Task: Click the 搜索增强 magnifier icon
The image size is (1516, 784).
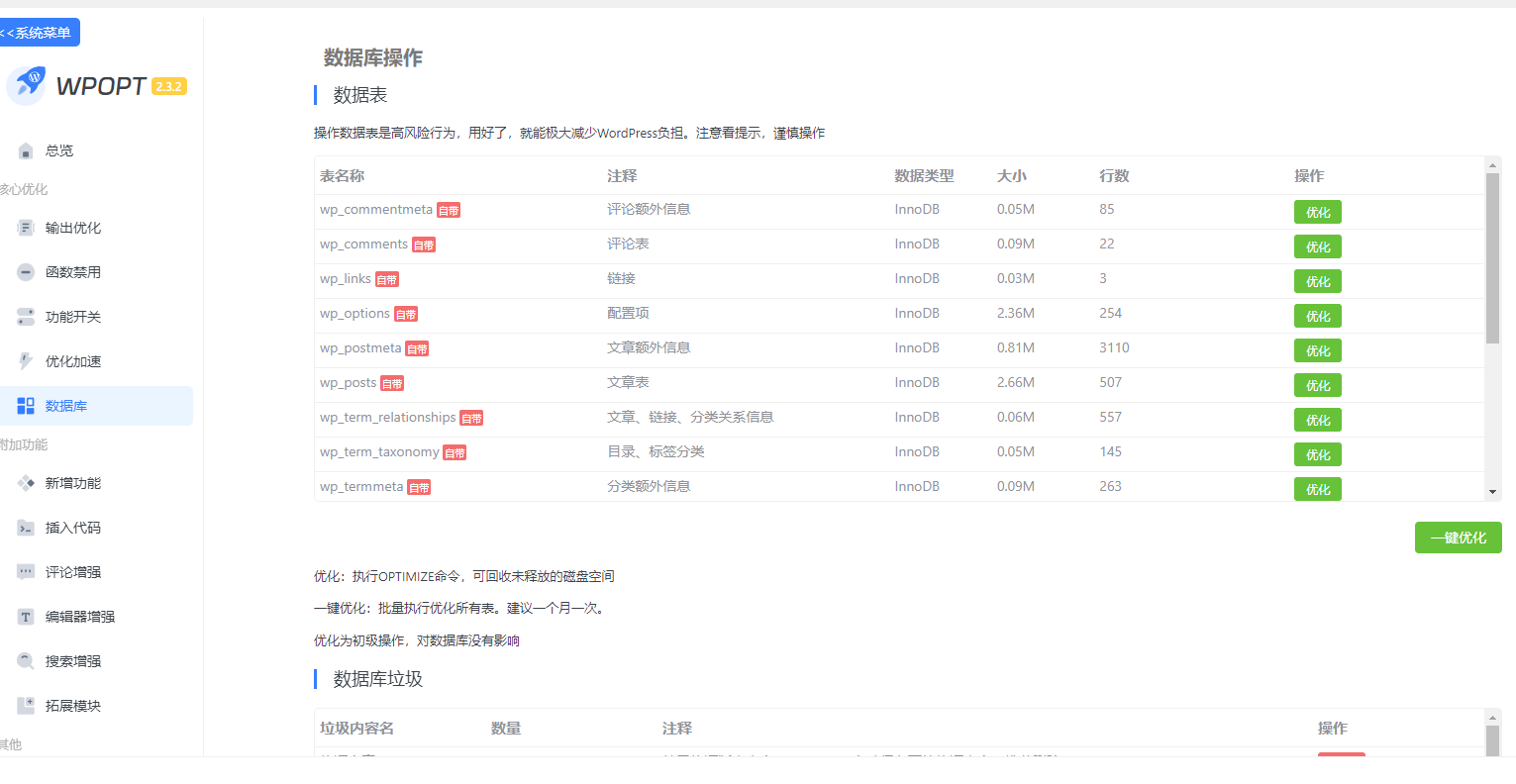Action: tap(26, 661)
